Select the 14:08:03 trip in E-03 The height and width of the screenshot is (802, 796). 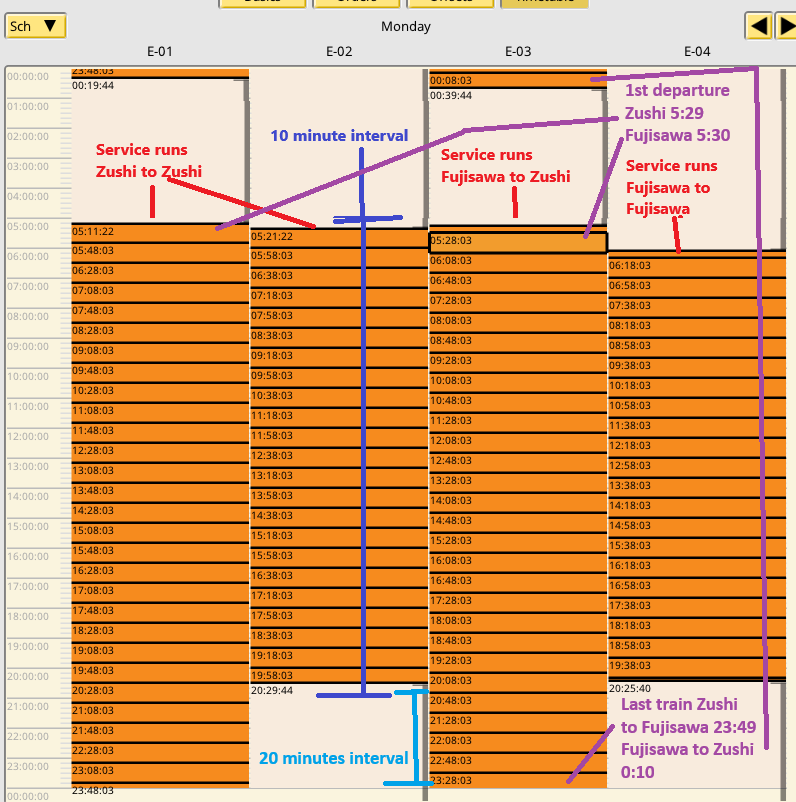(x=518, y=502)
